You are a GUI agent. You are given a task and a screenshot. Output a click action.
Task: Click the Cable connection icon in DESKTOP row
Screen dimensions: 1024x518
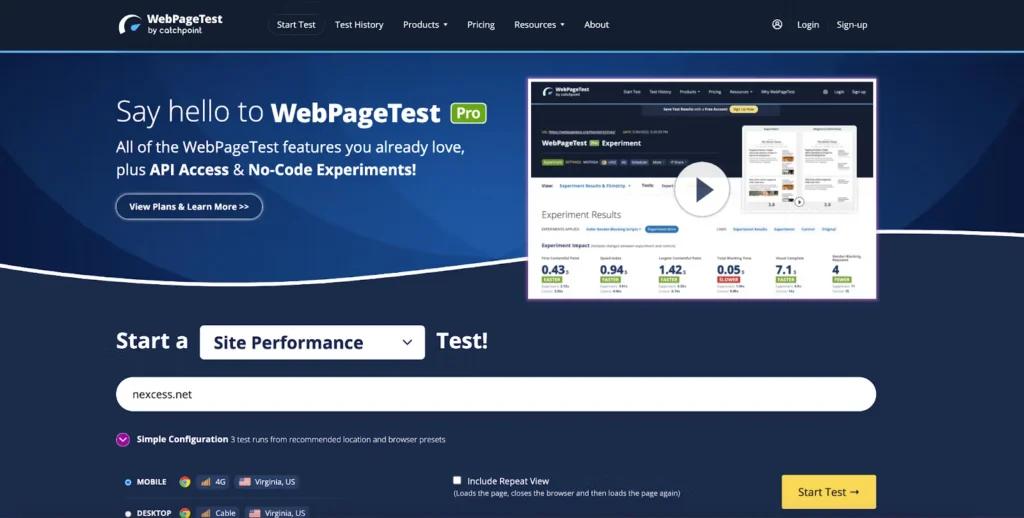[206, 513]
